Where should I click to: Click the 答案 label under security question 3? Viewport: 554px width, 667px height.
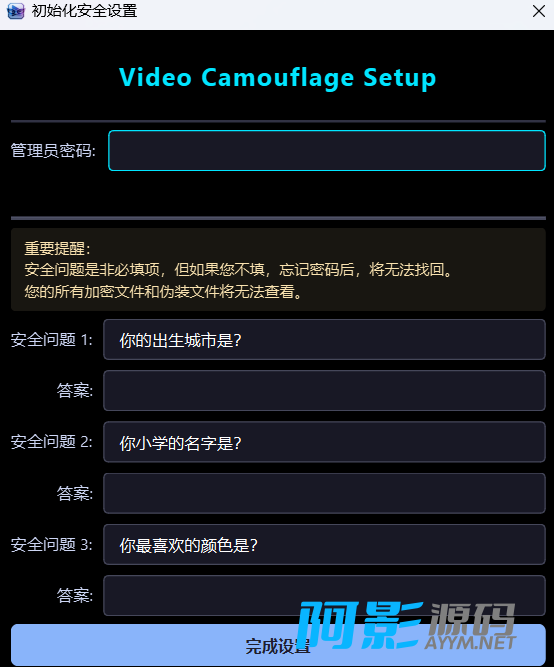coord(75,596)
